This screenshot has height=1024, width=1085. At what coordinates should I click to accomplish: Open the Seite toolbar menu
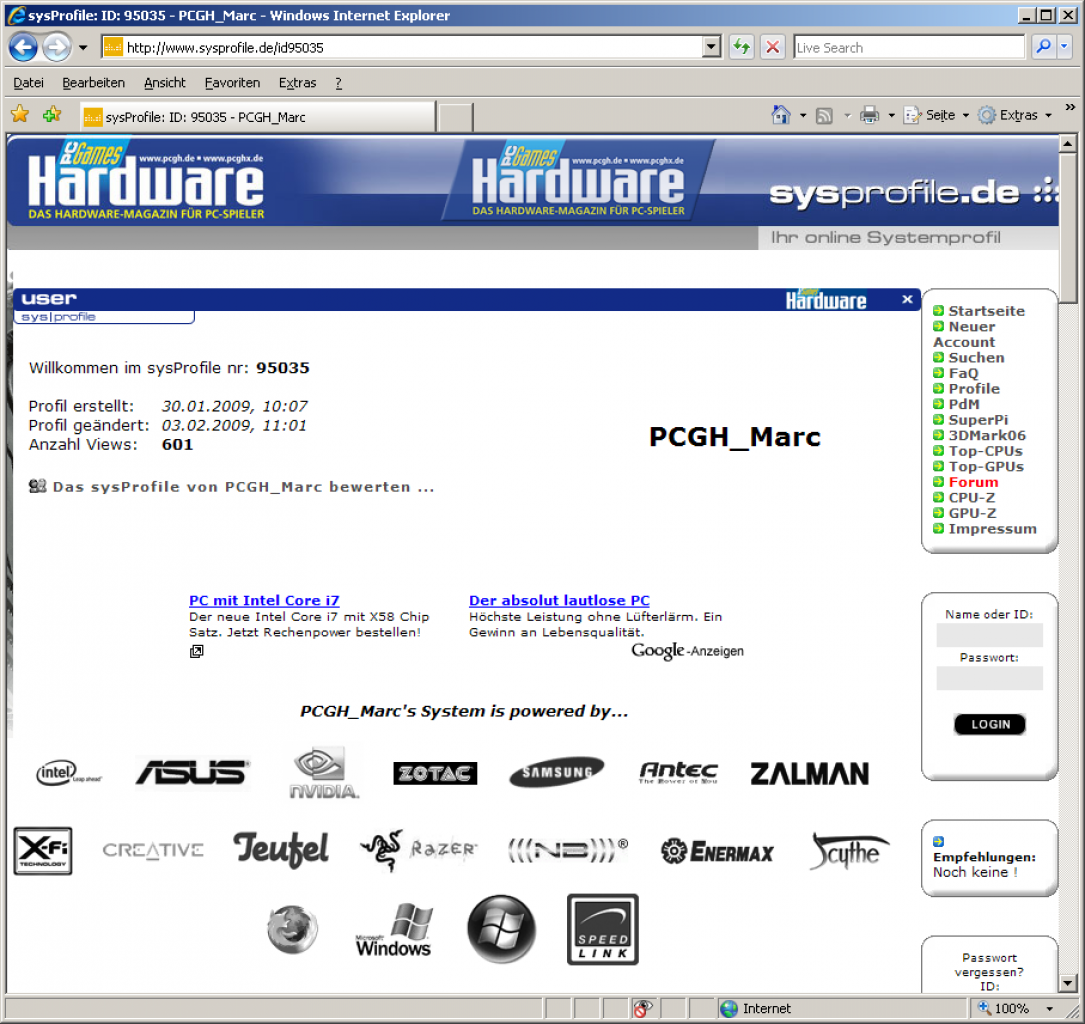coord(936,115)
